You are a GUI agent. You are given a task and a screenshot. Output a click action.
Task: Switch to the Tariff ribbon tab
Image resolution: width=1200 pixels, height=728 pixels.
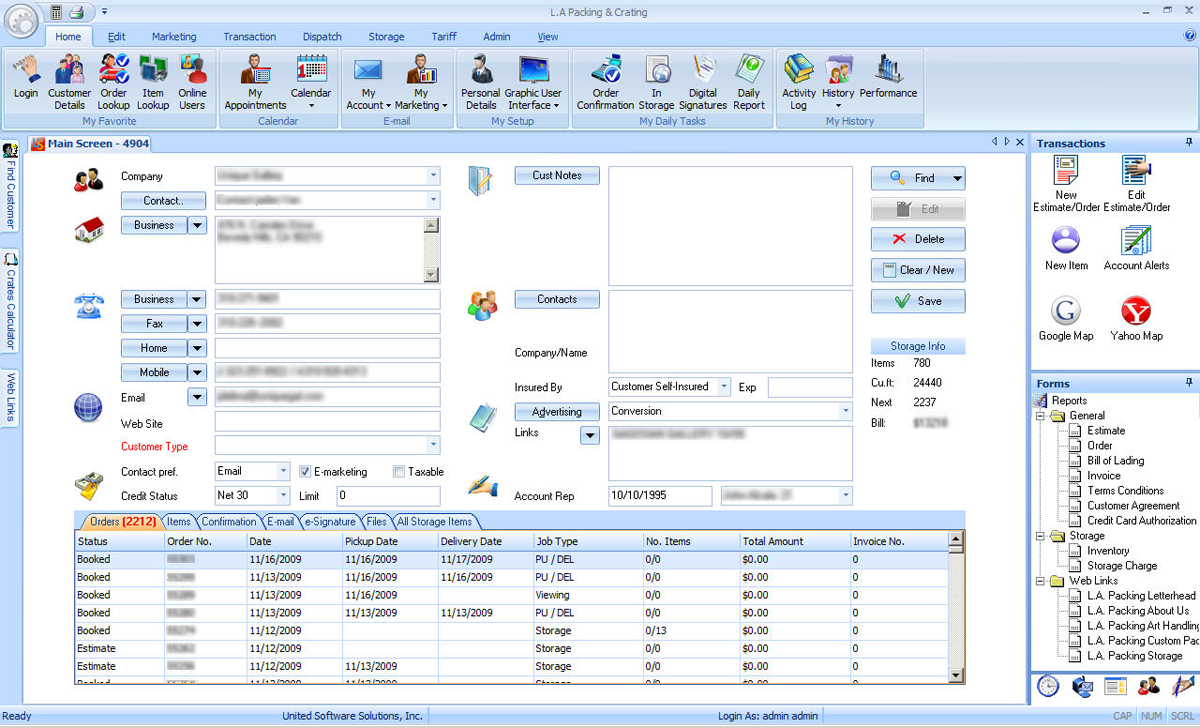(x=444, y=37)
